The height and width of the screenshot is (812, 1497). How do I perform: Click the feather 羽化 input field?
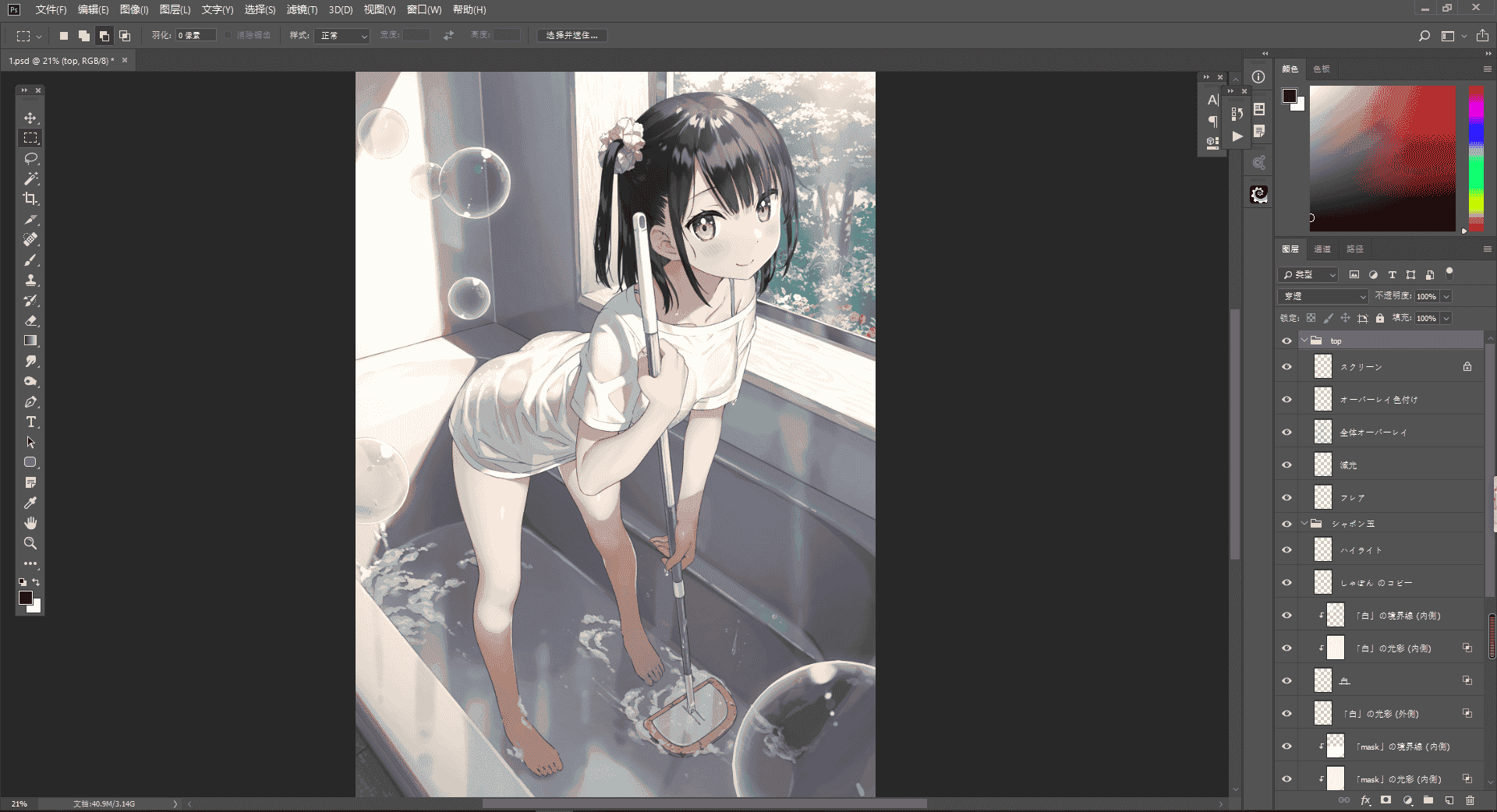click(196, 36)
